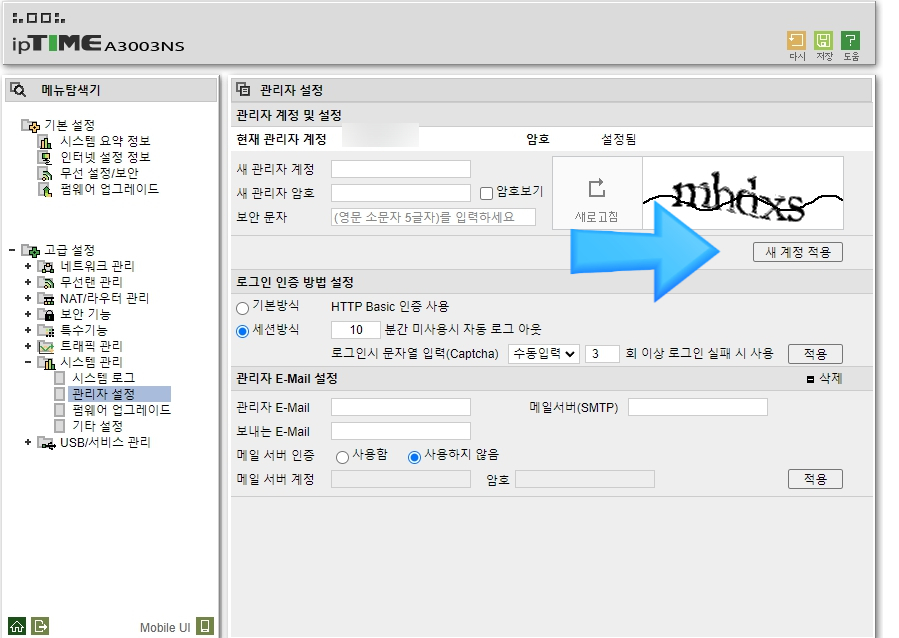Open basic 펌웨어 업그레이드 icon under 기본 설정

tap(45, 189)
